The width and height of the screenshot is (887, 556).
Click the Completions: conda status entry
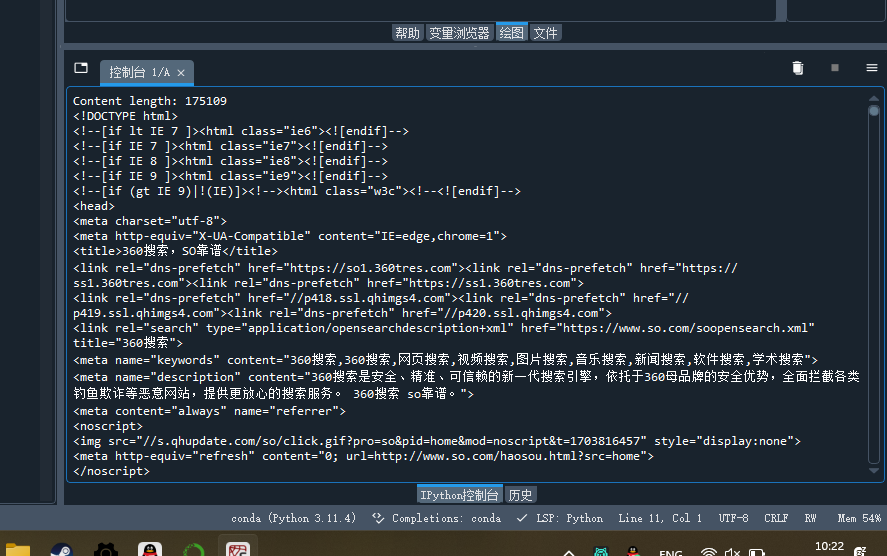coord(446,518)
